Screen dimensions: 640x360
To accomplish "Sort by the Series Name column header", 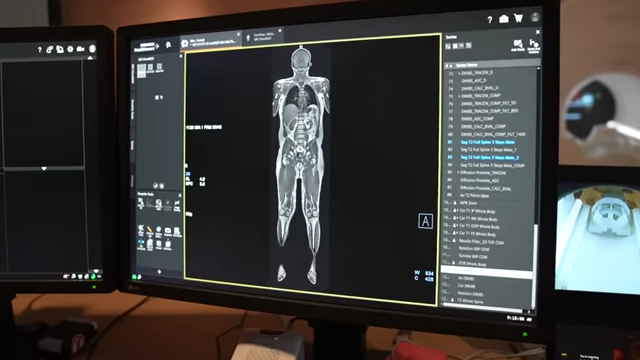I will (467, 65).
